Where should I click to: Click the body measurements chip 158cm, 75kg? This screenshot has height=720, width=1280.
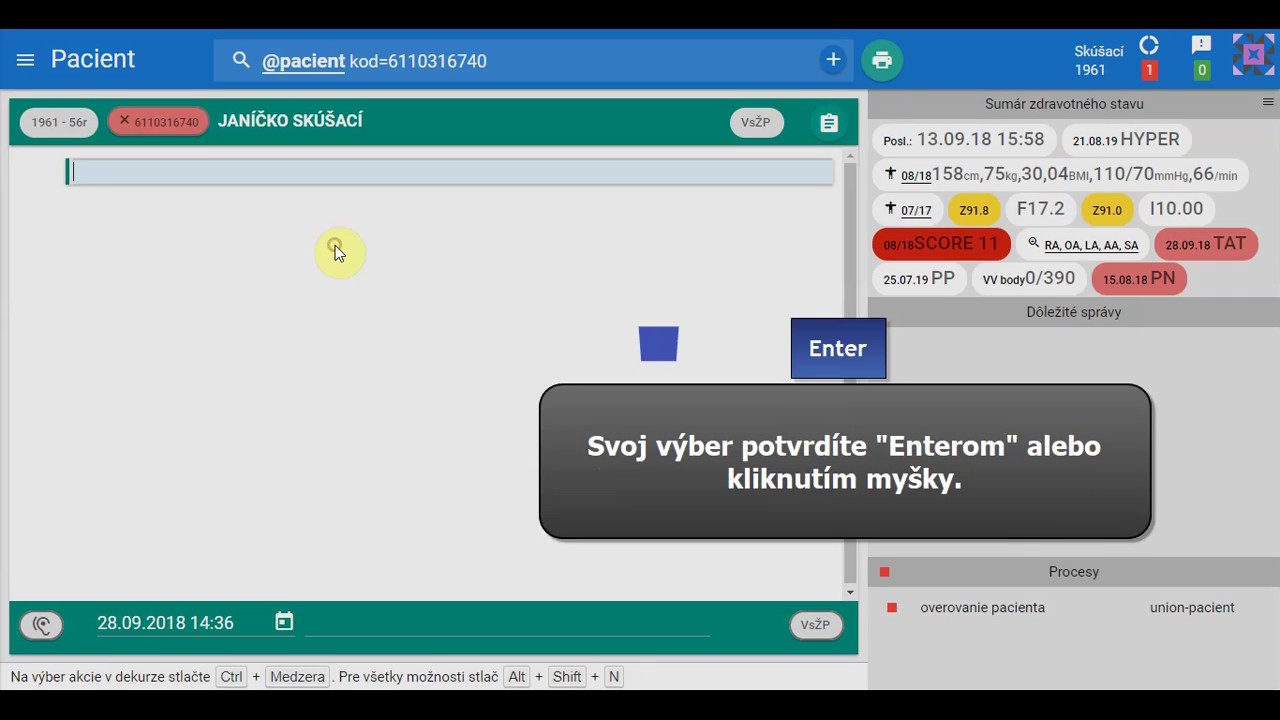click(x=1061, y=175)
